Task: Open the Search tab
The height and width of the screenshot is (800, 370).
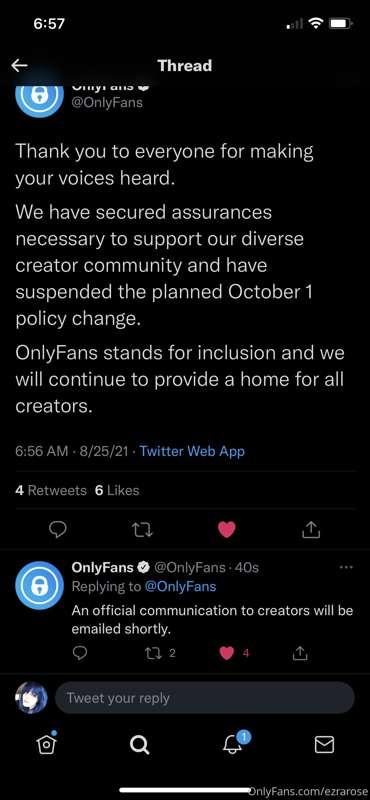Action: pyautogui.click(x=139, y=745)
